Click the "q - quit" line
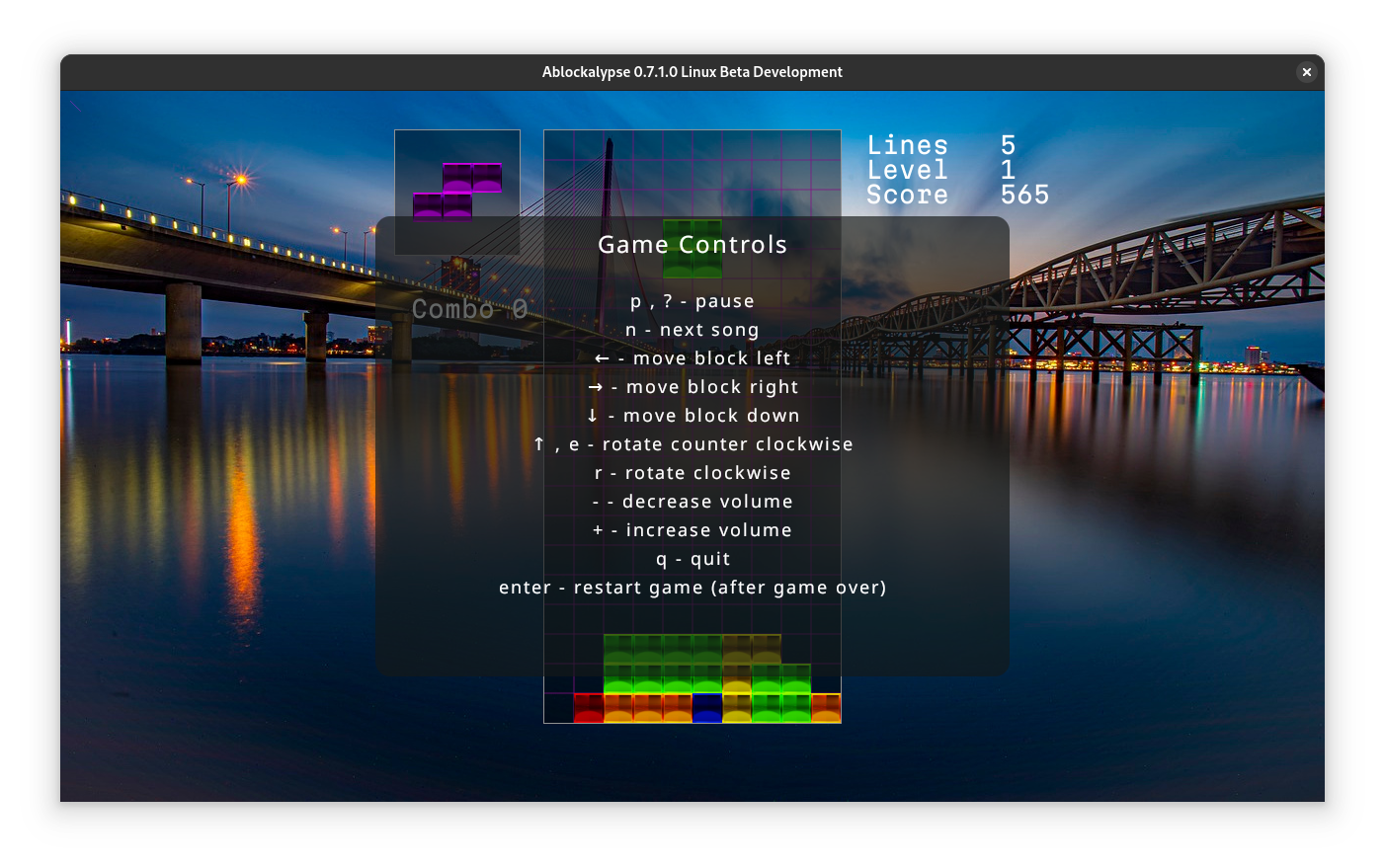This screenshot has height=868, width=1385. click(x=692, y=559)
